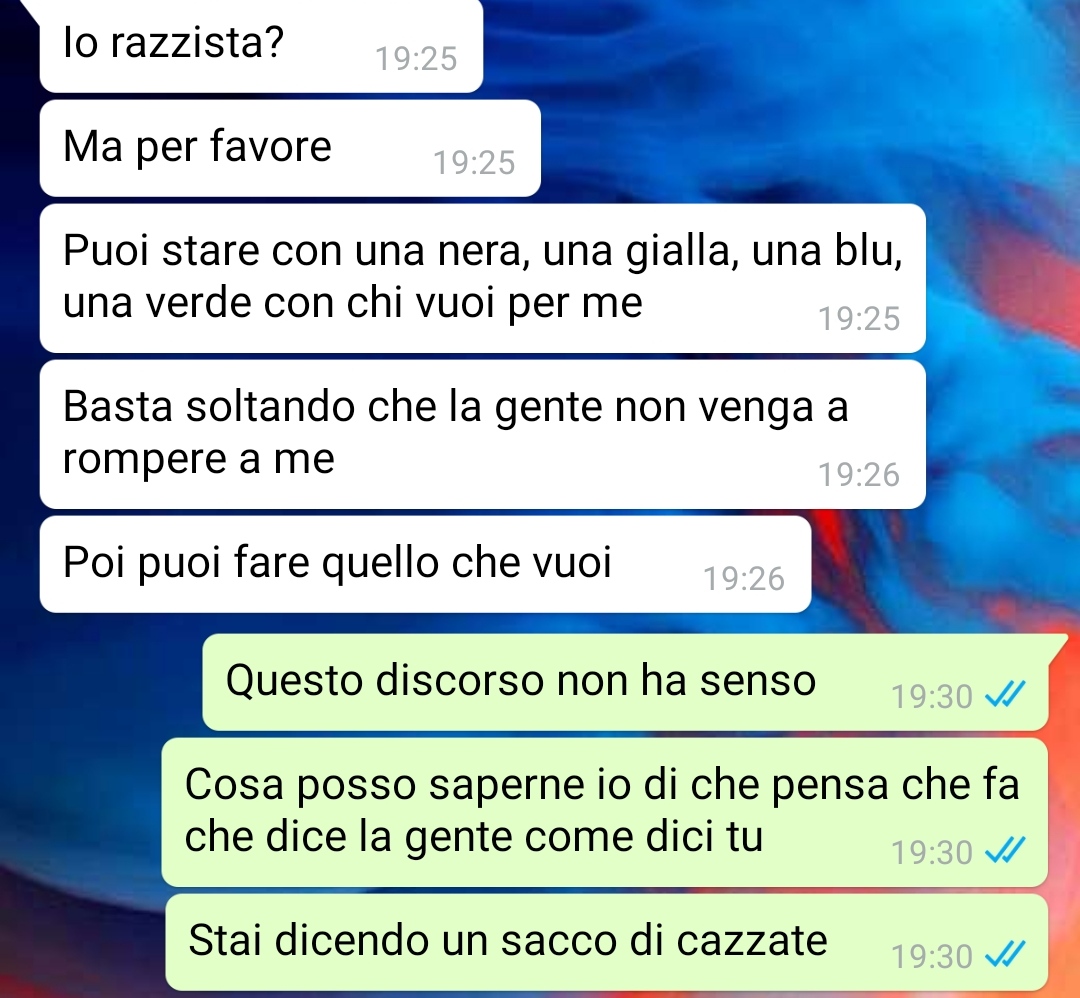Tap the wallpaper area left of 'Questo discorso' bubble
1080x998 pixels.
tap(100, 683)
